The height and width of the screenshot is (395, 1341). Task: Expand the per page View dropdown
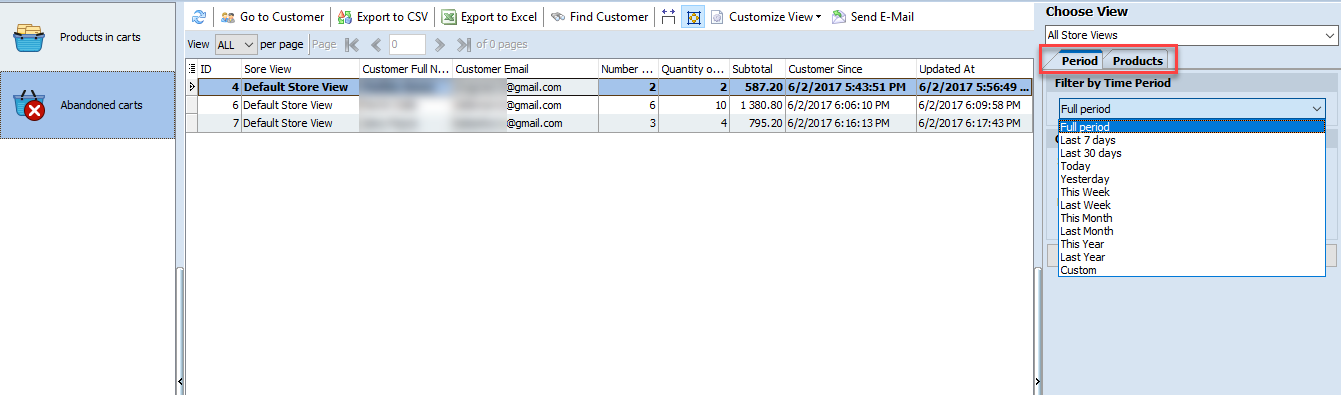coord(236,45)
